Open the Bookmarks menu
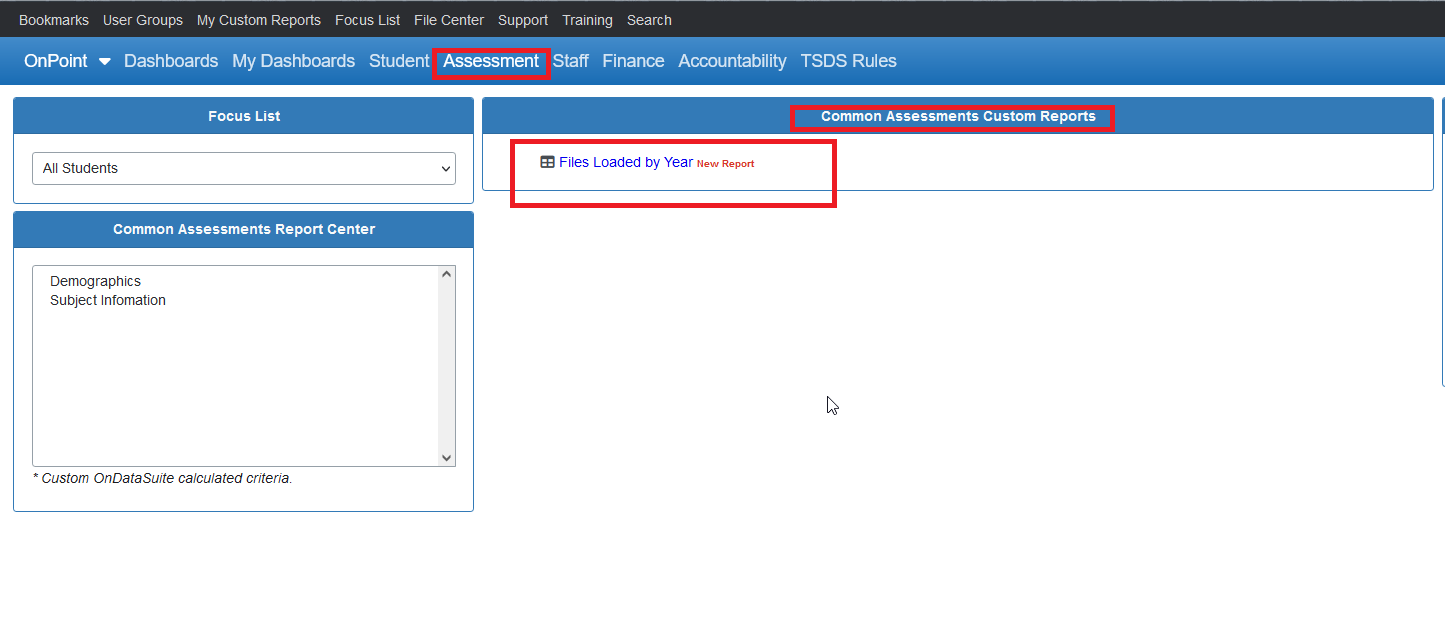This screenshot has width=1445, height=622. click(x=53, y=19)
